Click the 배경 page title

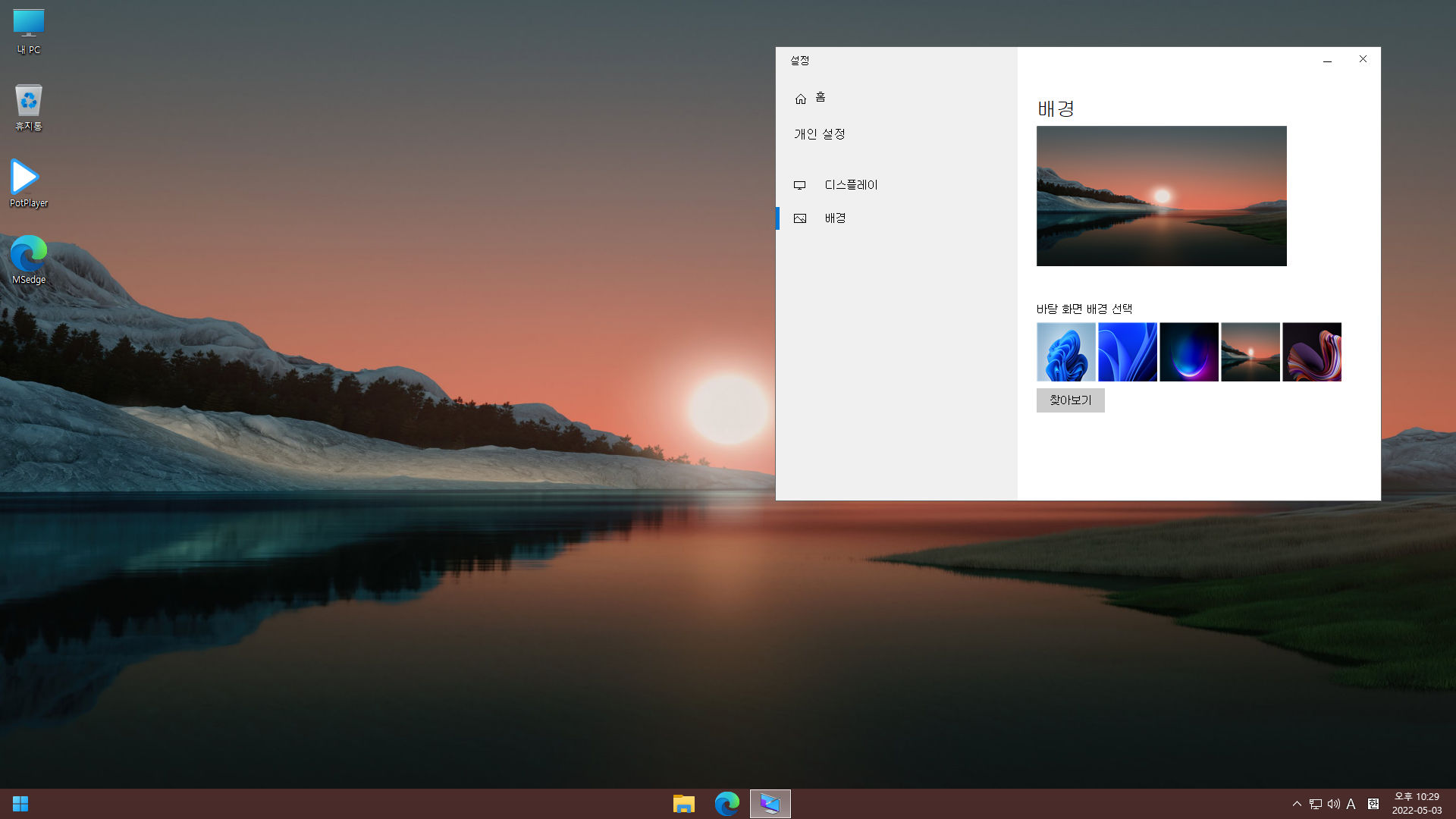[x=1056, y=109]
